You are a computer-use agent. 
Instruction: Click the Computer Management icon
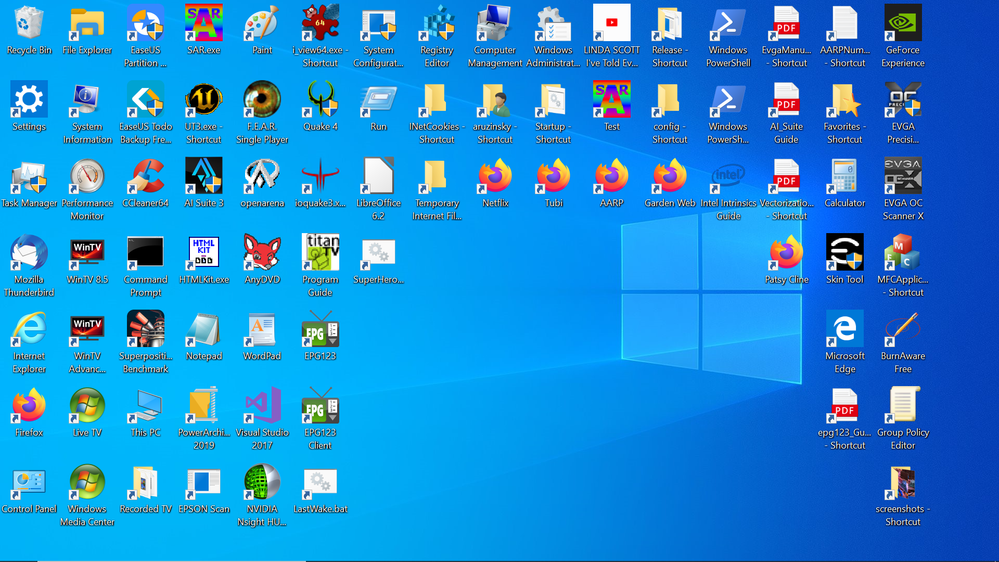click(x=495, y=23)
